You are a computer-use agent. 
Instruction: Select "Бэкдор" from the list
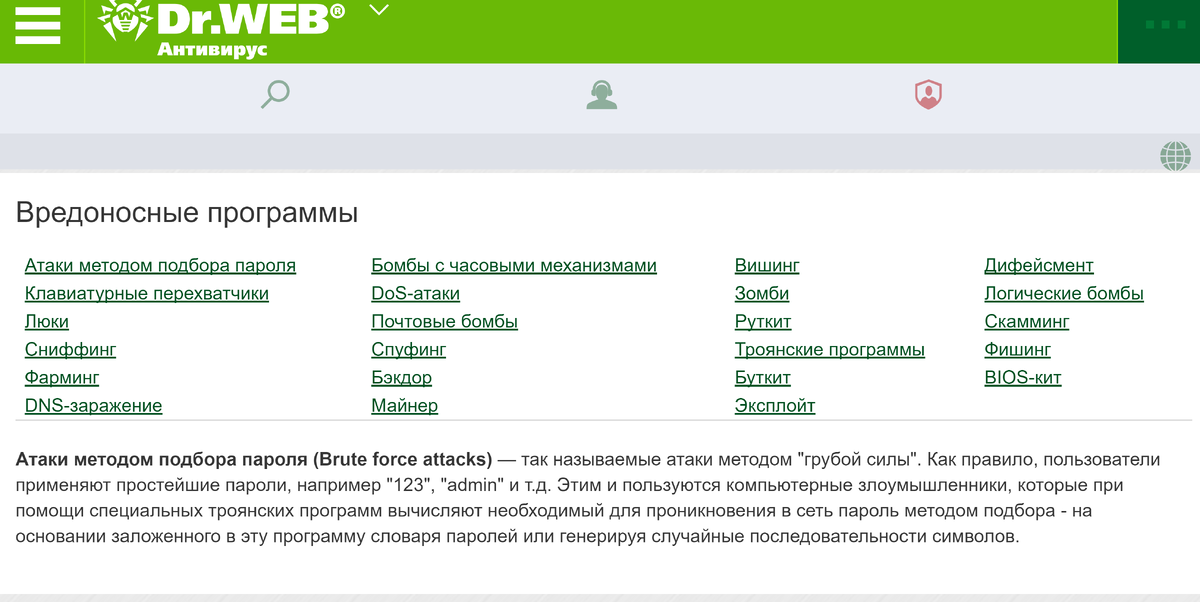pyautogui.click(x=402, y=377)
